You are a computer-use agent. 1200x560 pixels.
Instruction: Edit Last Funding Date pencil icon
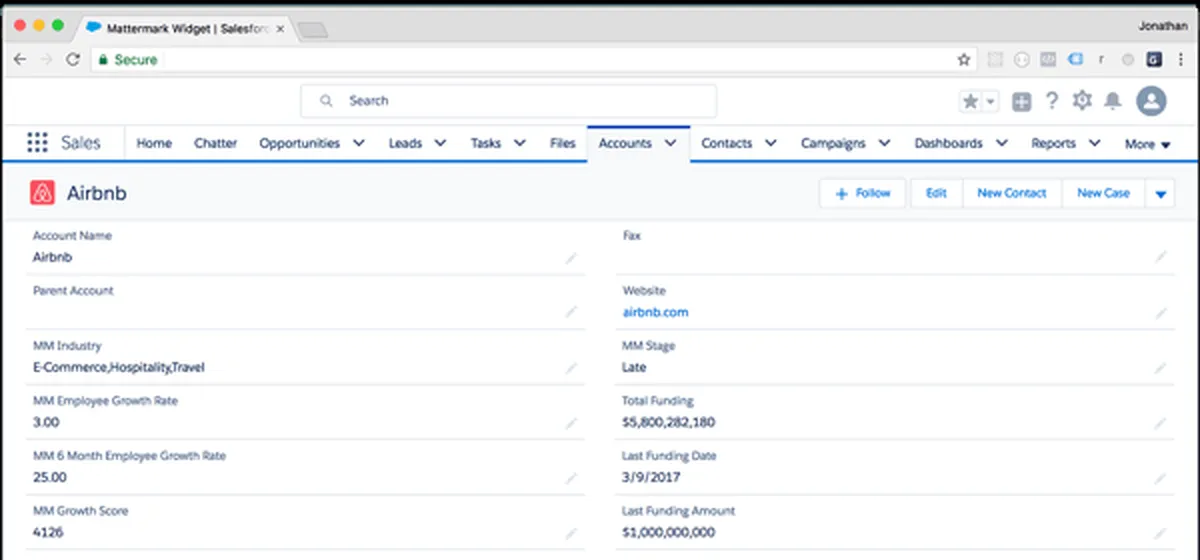point(1161,478)
